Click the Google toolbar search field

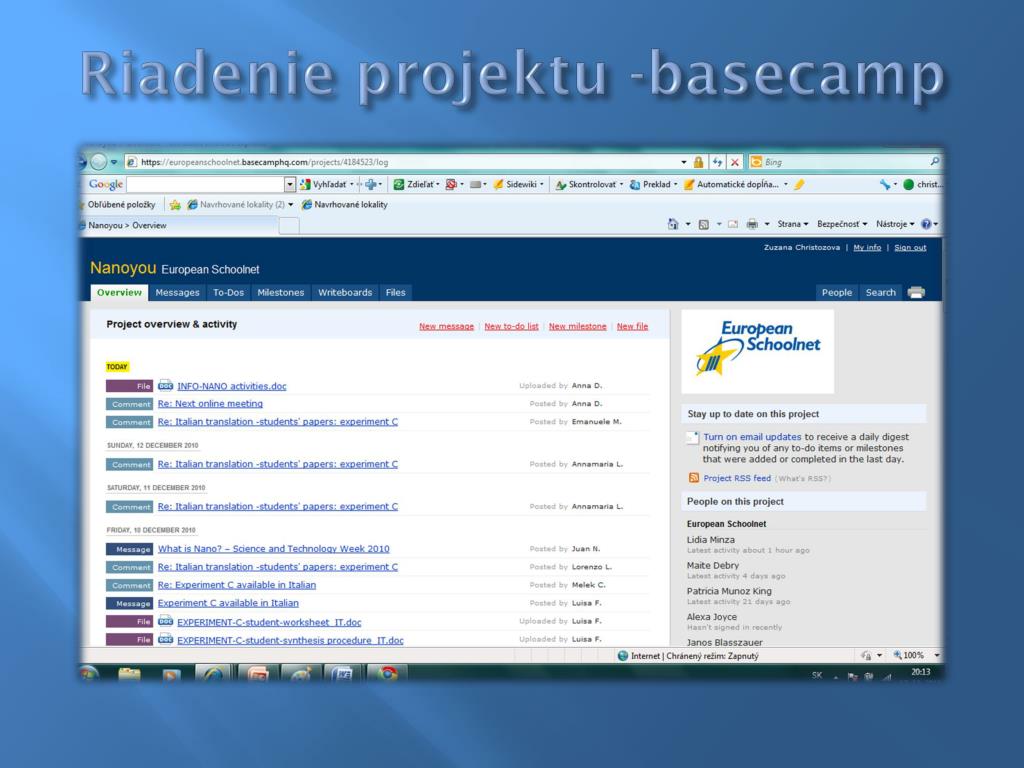205,185
